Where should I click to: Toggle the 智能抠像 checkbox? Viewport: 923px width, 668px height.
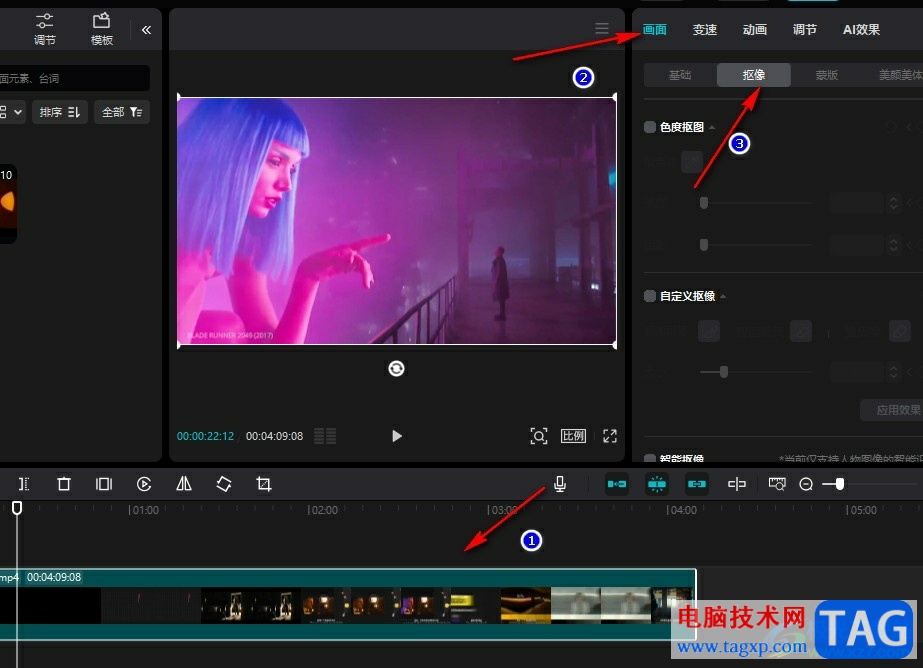(x=650, y=458)
